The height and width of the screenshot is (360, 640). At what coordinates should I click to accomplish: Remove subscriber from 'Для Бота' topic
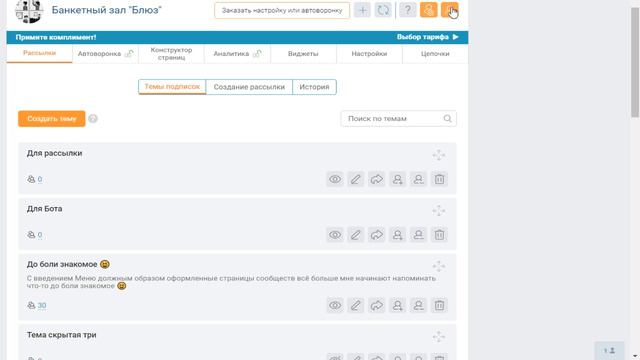coord(418,235)
